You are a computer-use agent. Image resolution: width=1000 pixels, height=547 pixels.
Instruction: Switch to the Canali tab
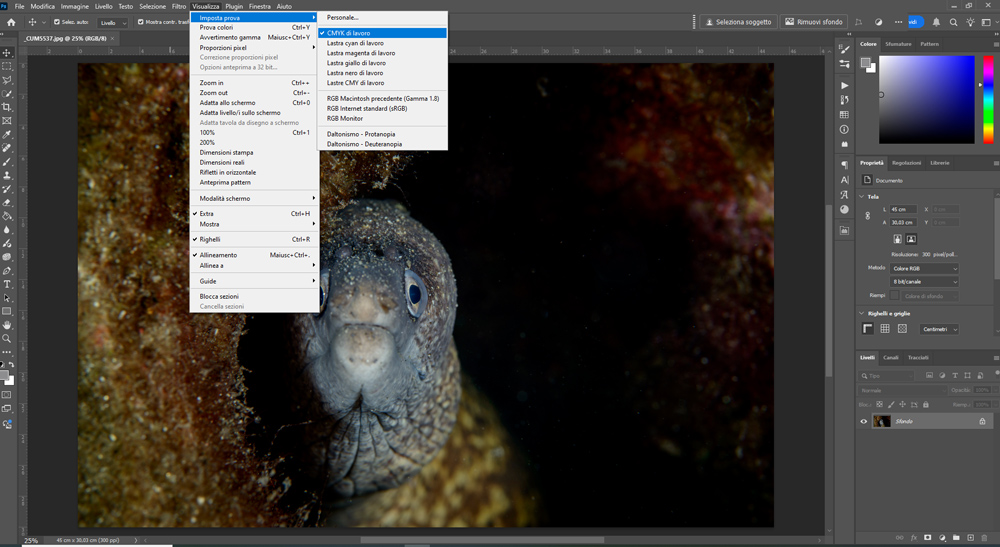click(x=890, y=357)
